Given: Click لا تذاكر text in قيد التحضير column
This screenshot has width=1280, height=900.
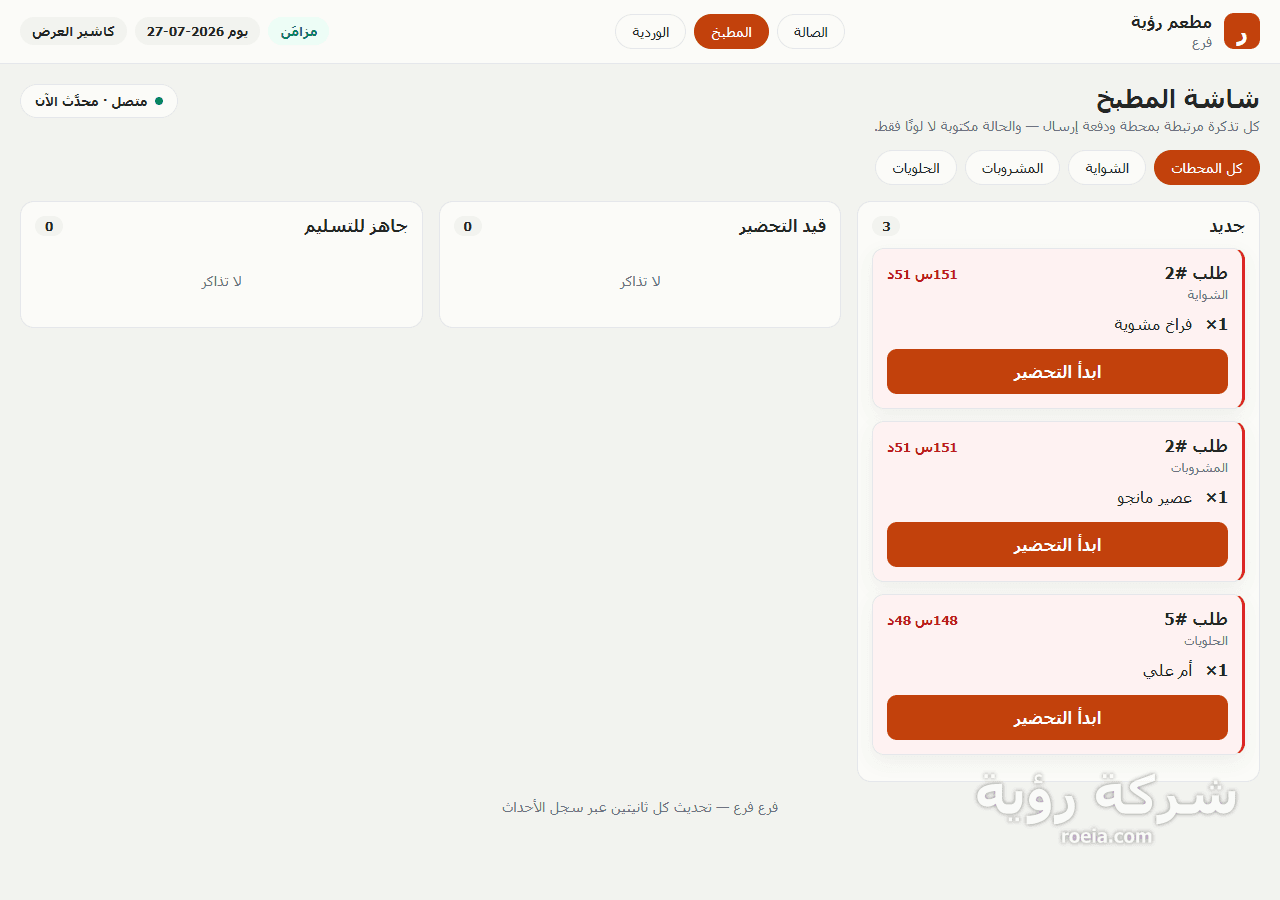Looking at the screenshot, I should (640, 282).
